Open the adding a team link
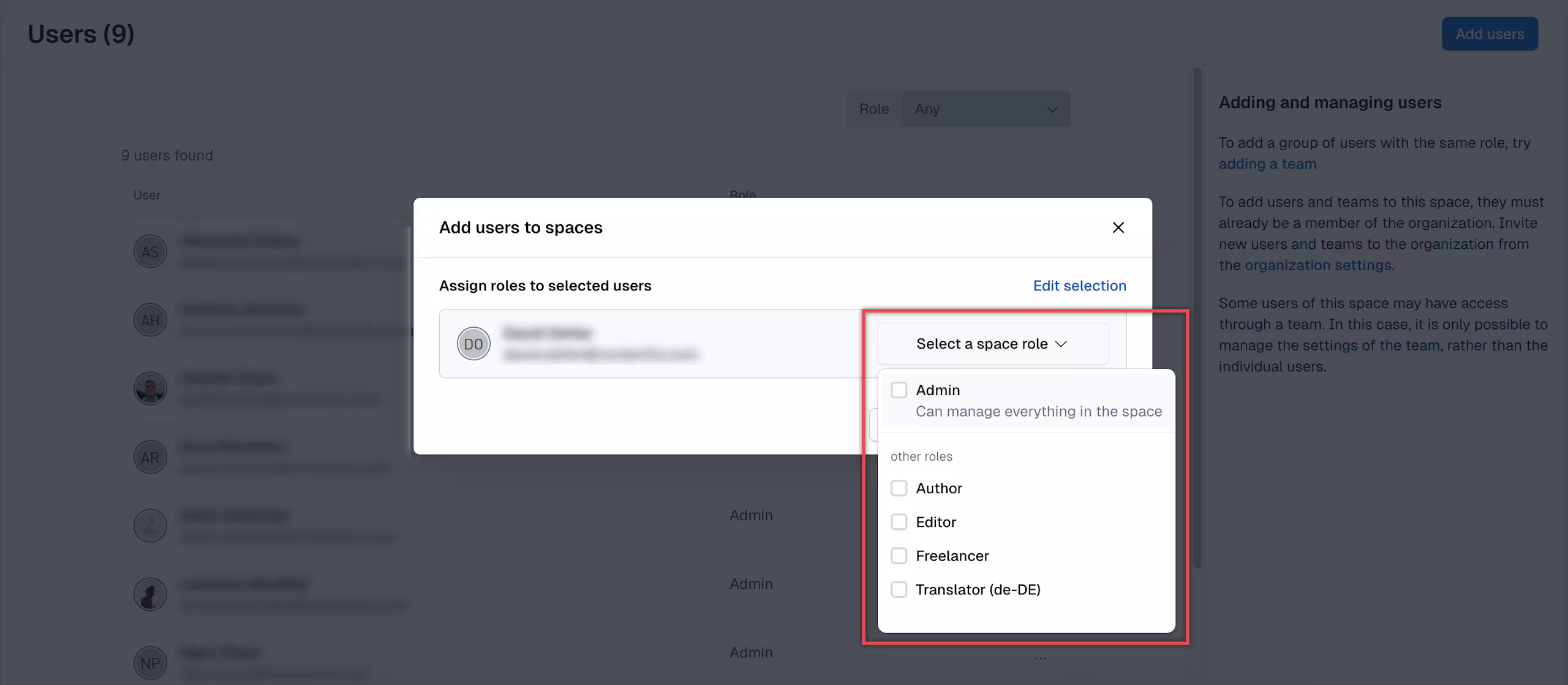 (x=1267, y=164)
